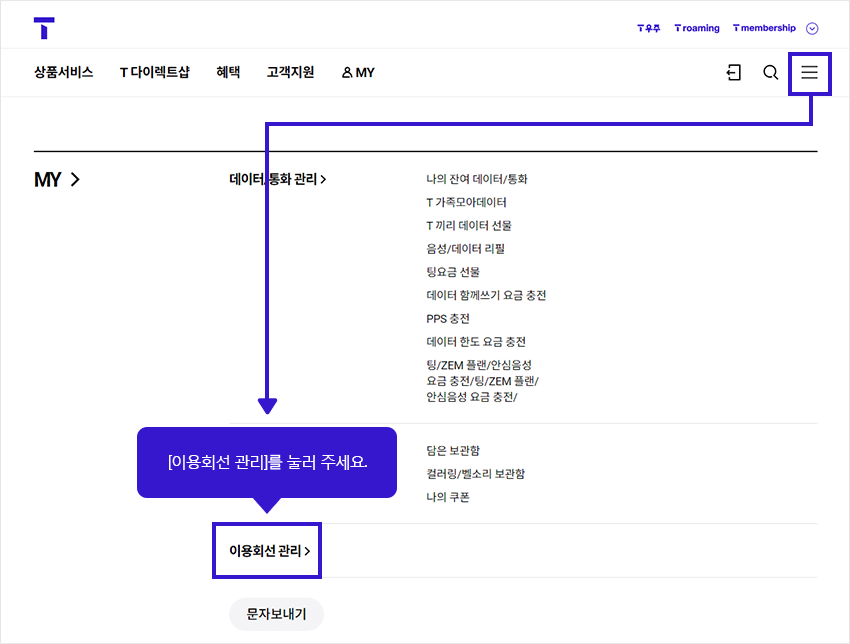Image resolution: width=850 pixels, height=644 pixels.
Task: Select 나의 쿠폰
Action: tap(448, 497)
